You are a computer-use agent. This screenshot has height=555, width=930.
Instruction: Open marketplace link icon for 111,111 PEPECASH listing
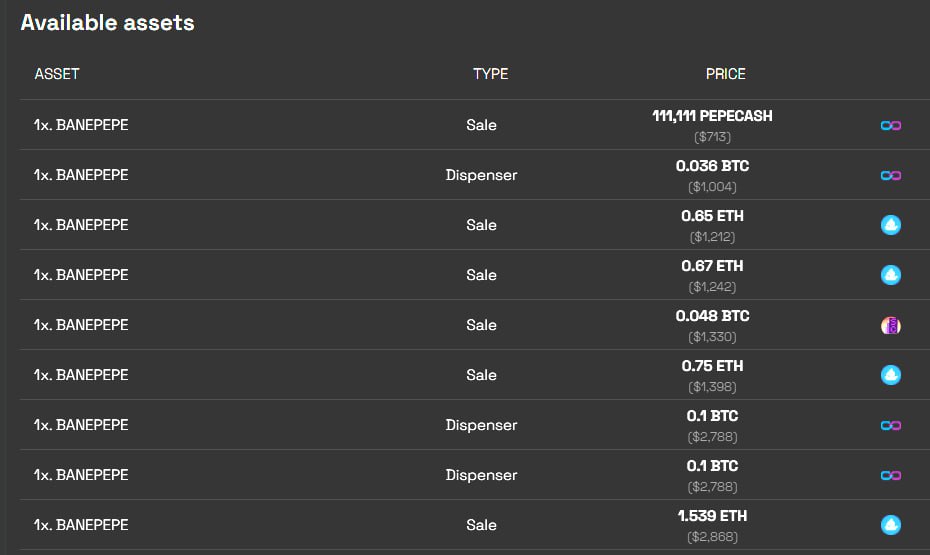(x=890, y=125)
